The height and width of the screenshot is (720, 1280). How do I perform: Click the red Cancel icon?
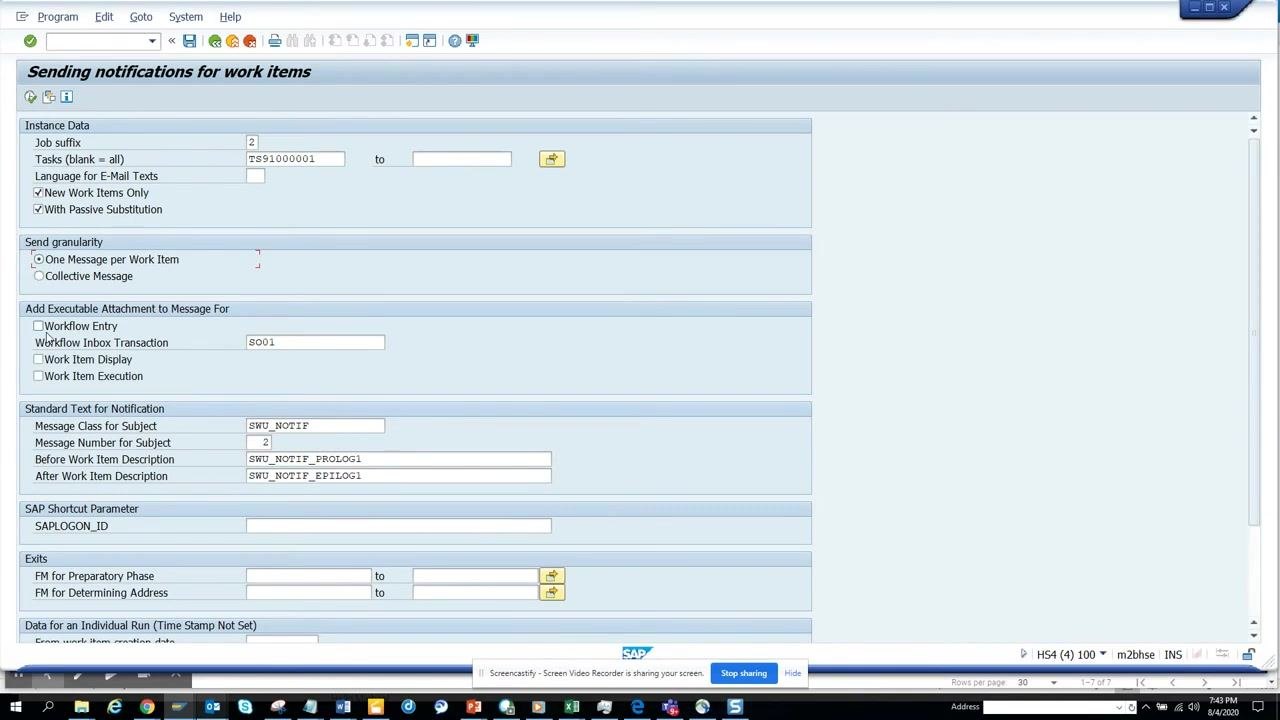pos(250,41)
